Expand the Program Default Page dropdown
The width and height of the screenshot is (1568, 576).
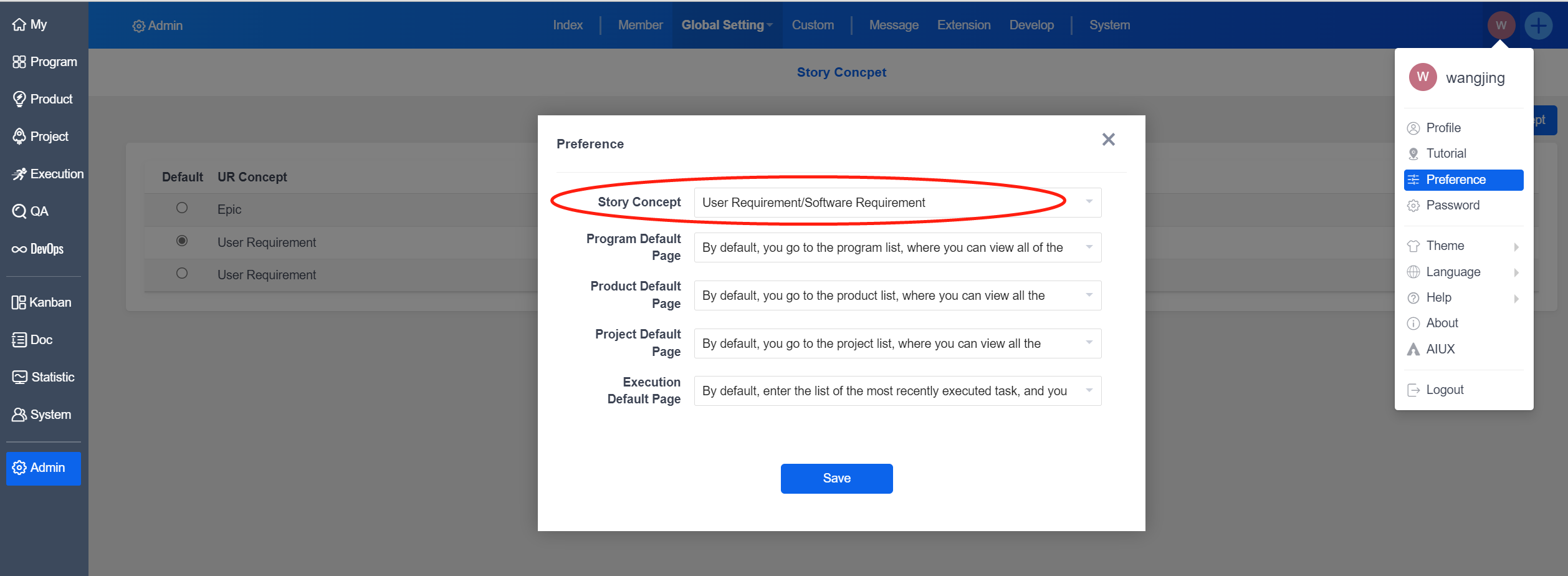(x=897, y=247)
